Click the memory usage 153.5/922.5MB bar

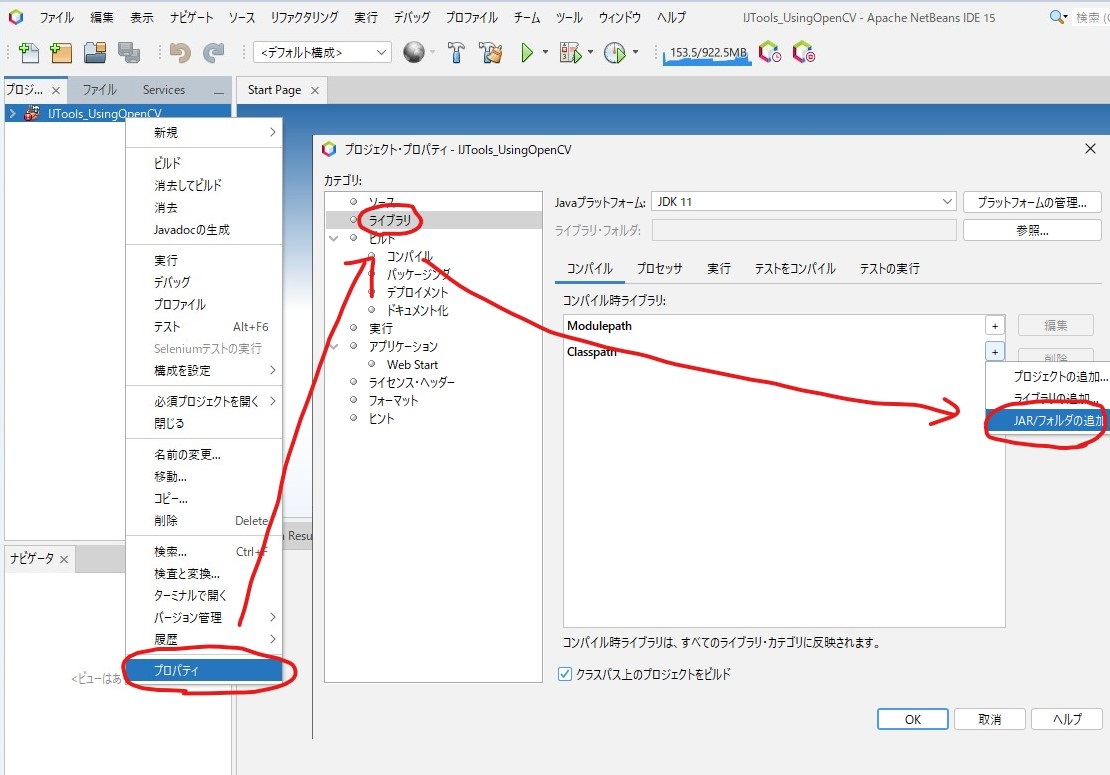(706, 53)
